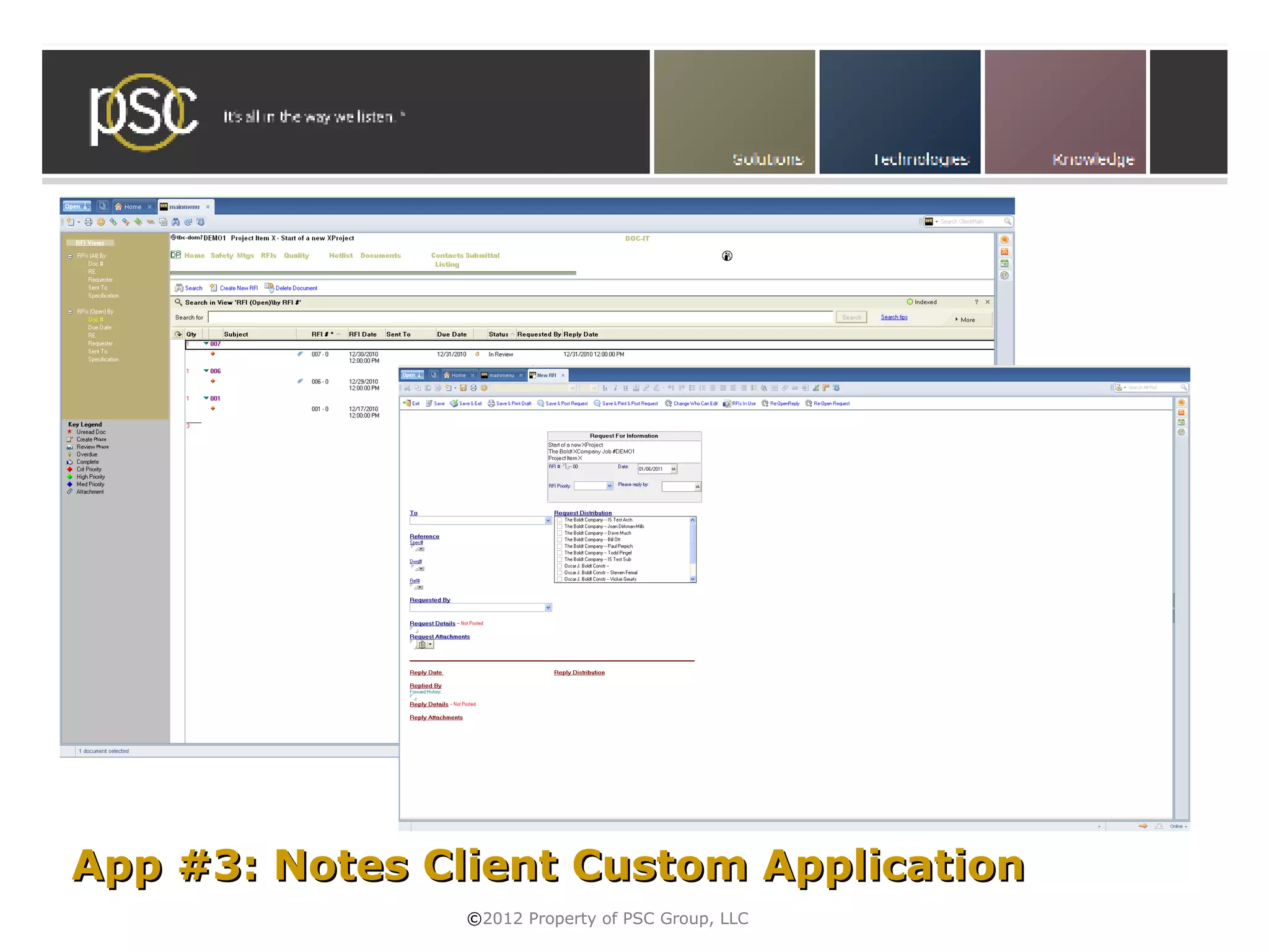Click the Bold formatting icon in New RFI toolbar
This screenshot has width=1269, height=952.
coord(605,388)
